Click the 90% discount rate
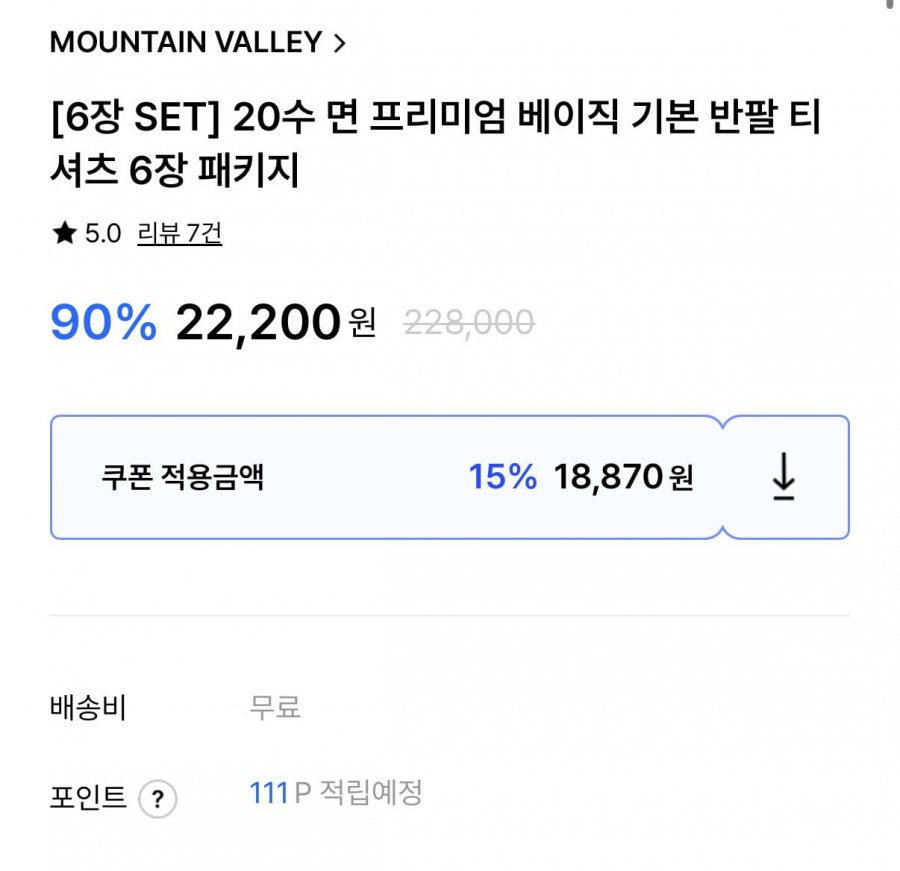This screenshot has width=900, height=871. click(x=103, y=323)
